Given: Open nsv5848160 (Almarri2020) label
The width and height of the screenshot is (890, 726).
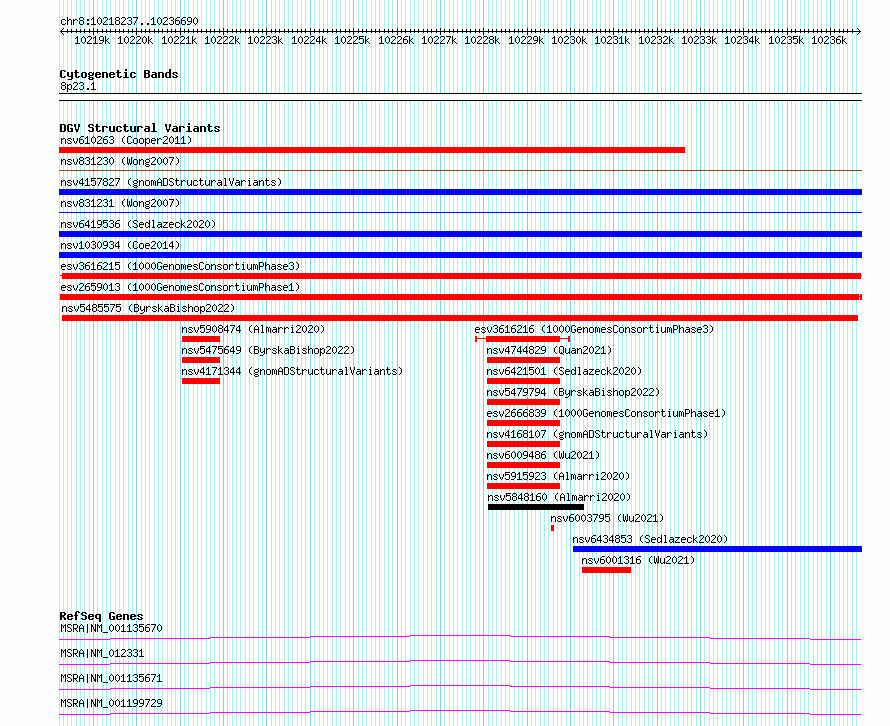Looking at the screenshot, I should 559,497.
